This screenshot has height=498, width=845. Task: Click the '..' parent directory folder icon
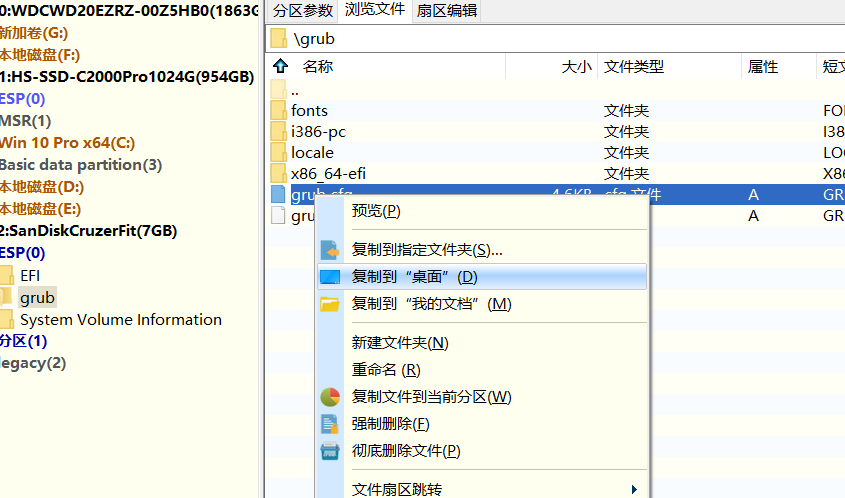(279, 89)
